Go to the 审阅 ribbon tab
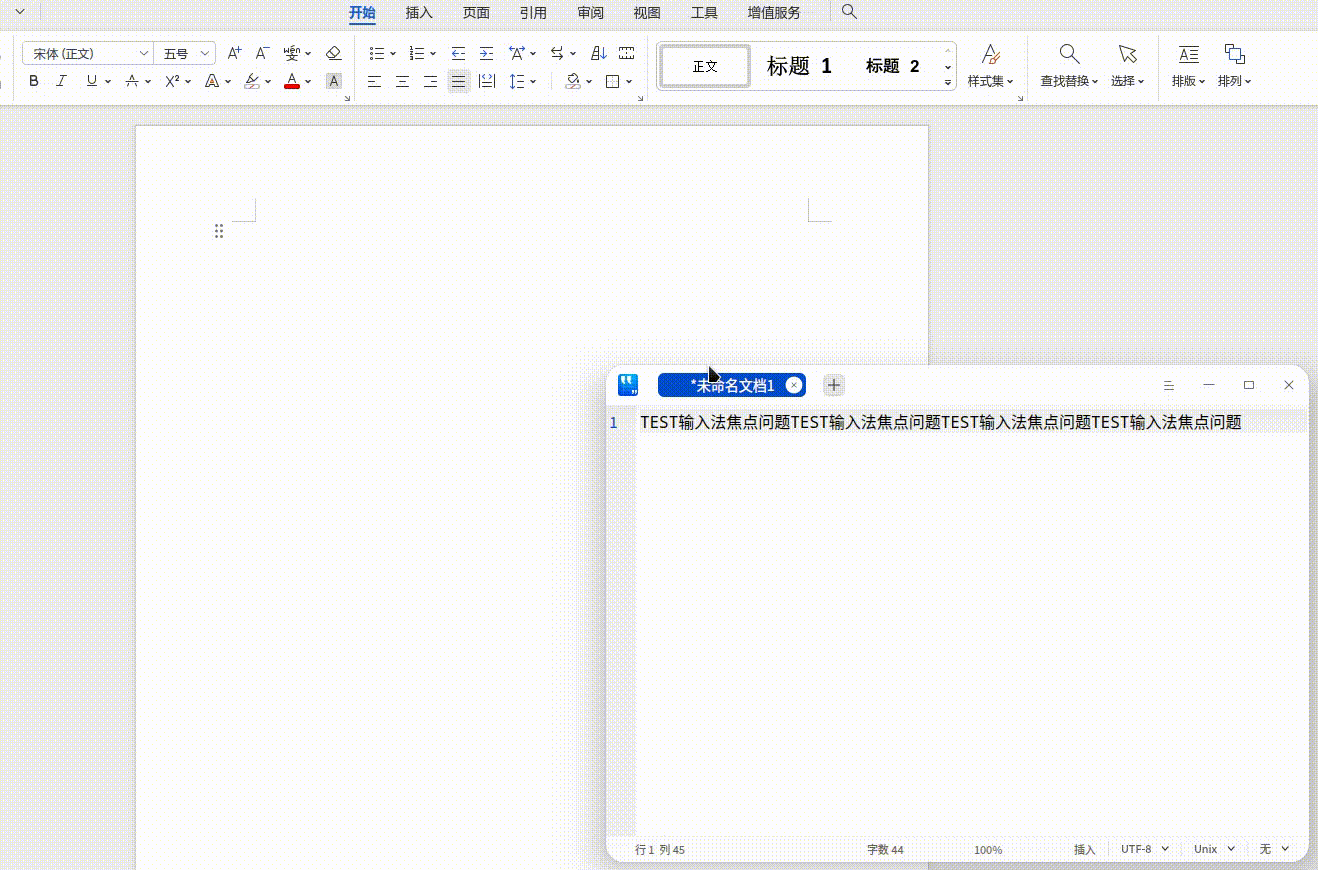The height and width of the screenshot is (870, 1318). tap(590, 13)
